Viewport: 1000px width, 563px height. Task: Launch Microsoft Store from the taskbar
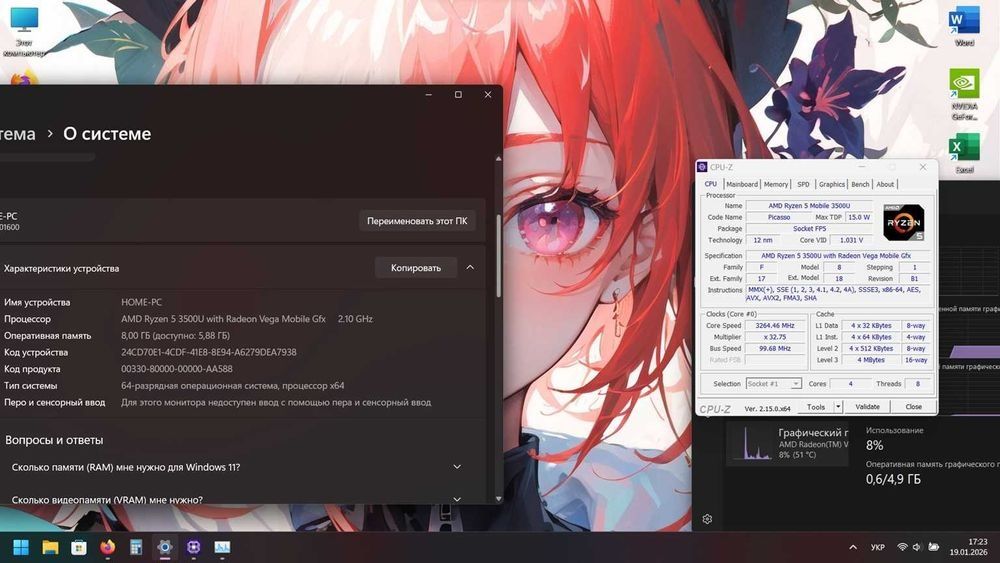tap(79, 547)
